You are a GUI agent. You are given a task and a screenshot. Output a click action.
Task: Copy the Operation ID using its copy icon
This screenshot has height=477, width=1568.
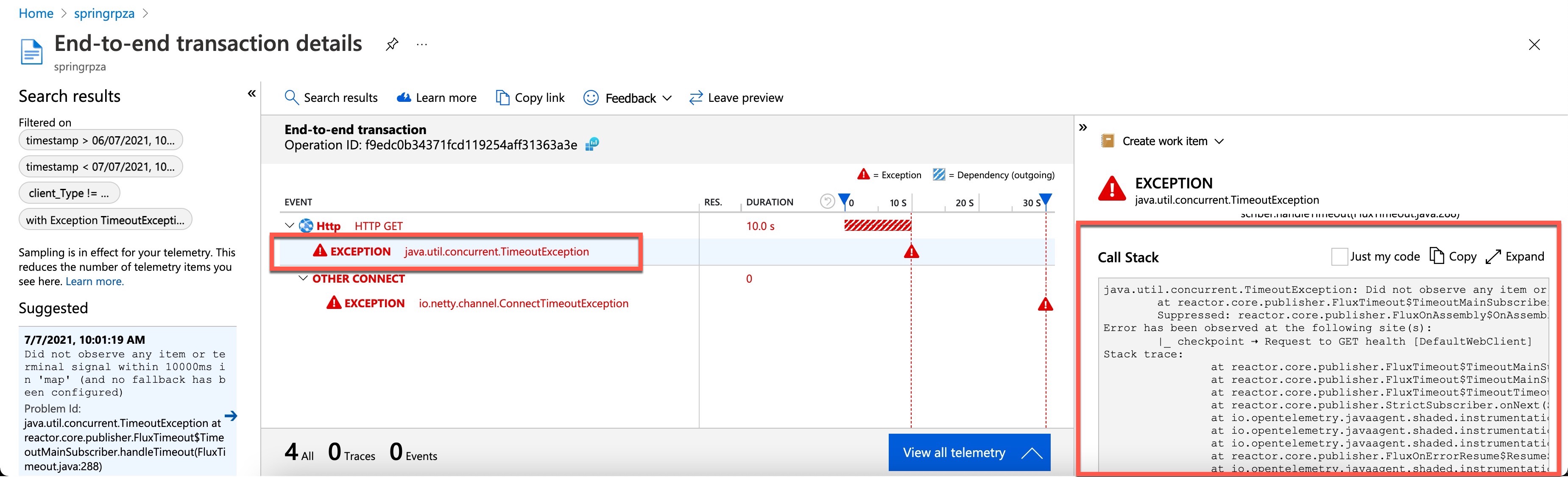[x=591, y=144]
